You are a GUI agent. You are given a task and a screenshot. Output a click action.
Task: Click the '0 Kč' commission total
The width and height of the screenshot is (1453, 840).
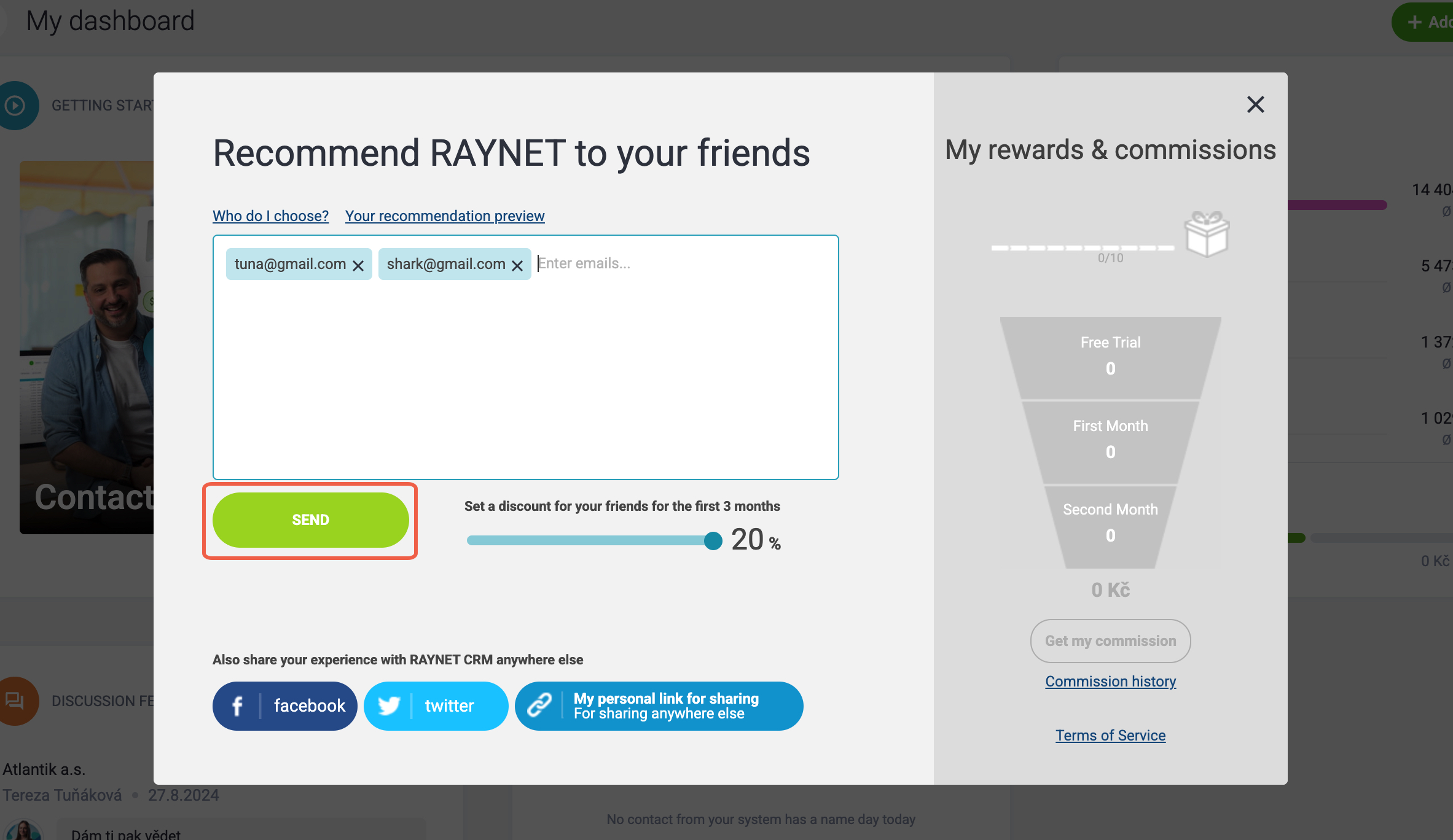(x=1110, y=590)
